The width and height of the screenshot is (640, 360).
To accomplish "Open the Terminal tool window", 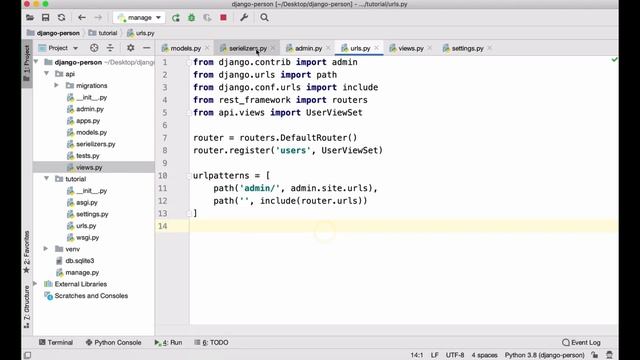I will 56,342.
